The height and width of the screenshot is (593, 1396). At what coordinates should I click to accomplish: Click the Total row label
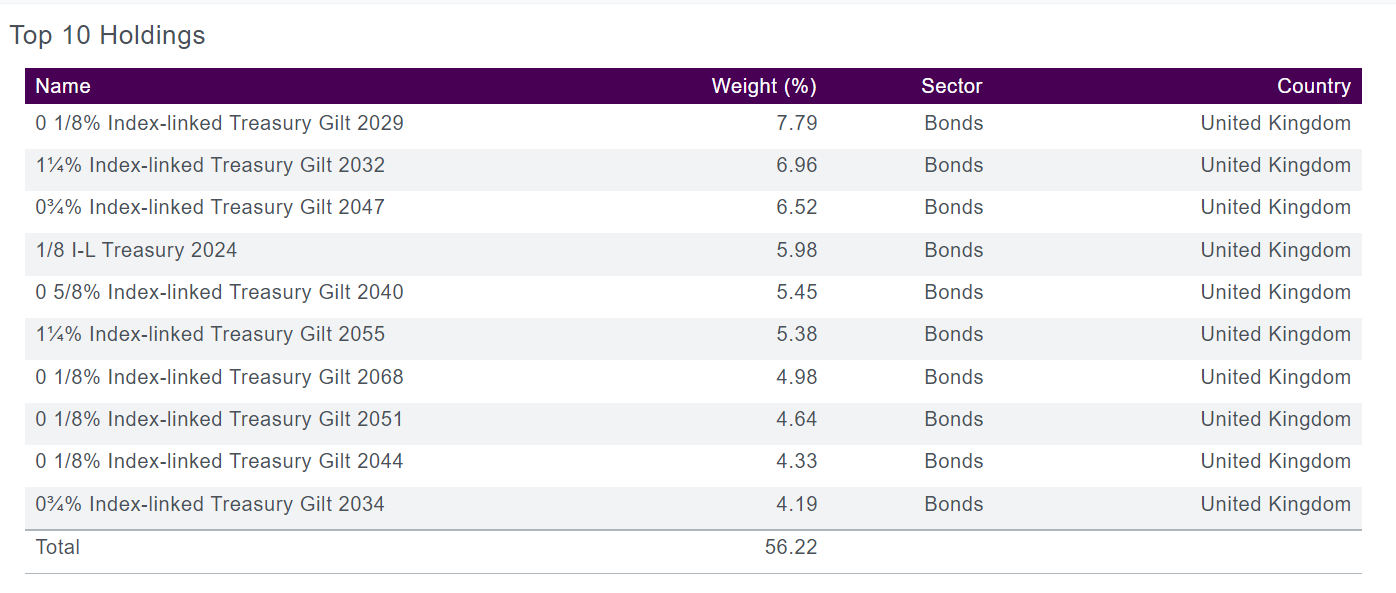point(58,547)
